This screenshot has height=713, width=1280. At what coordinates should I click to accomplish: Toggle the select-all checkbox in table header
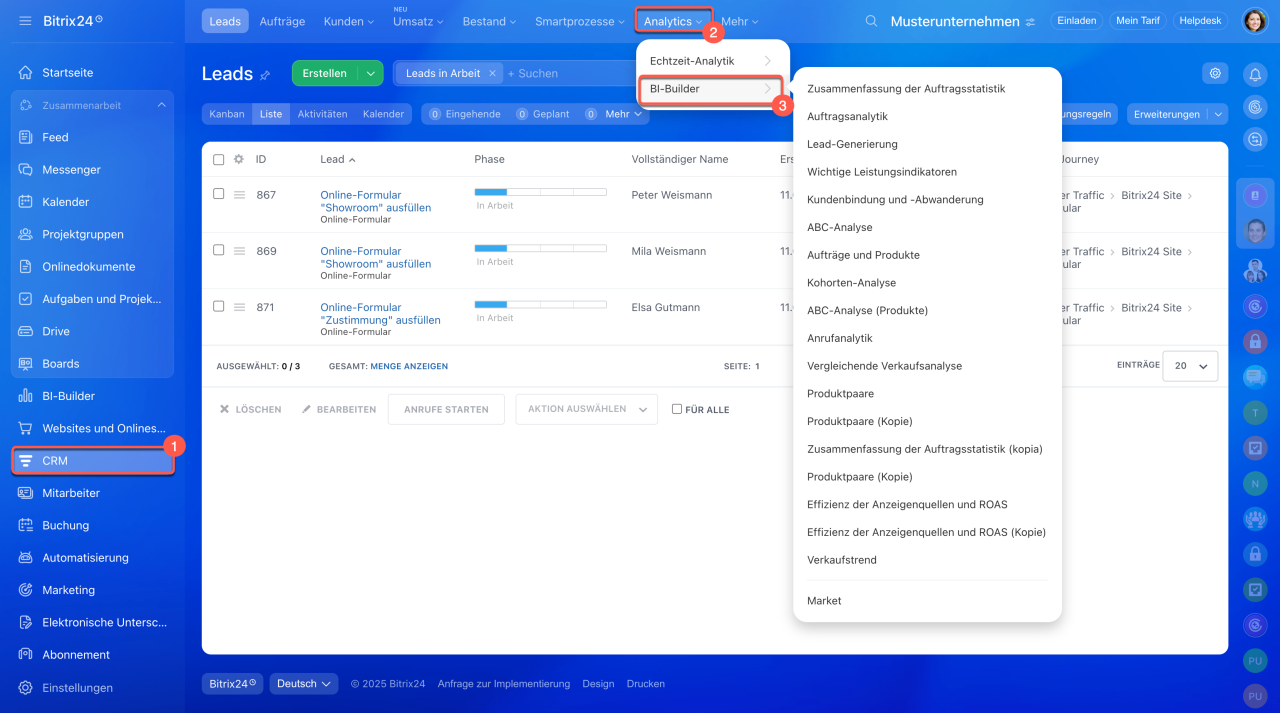coord(219,159)
